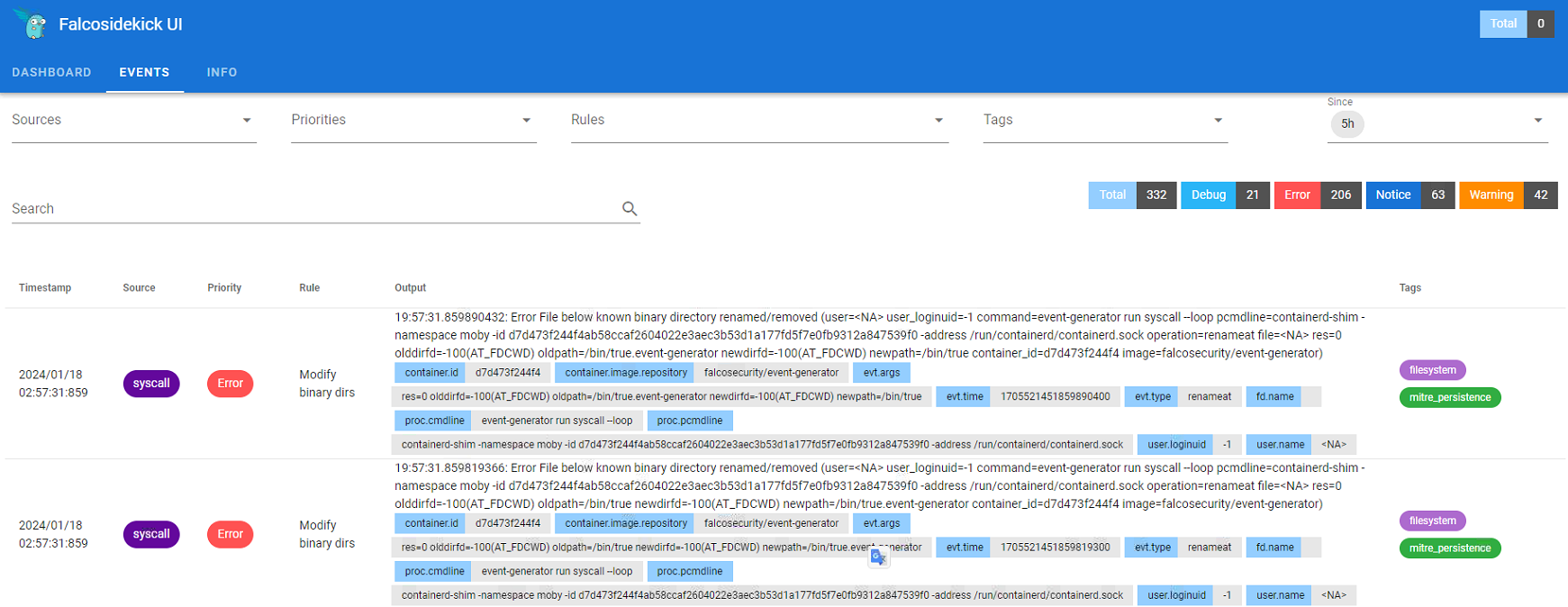
Task: Click Error priority chip in the 859819366 event
Action: pyautogui.click(x=231, y=534)
